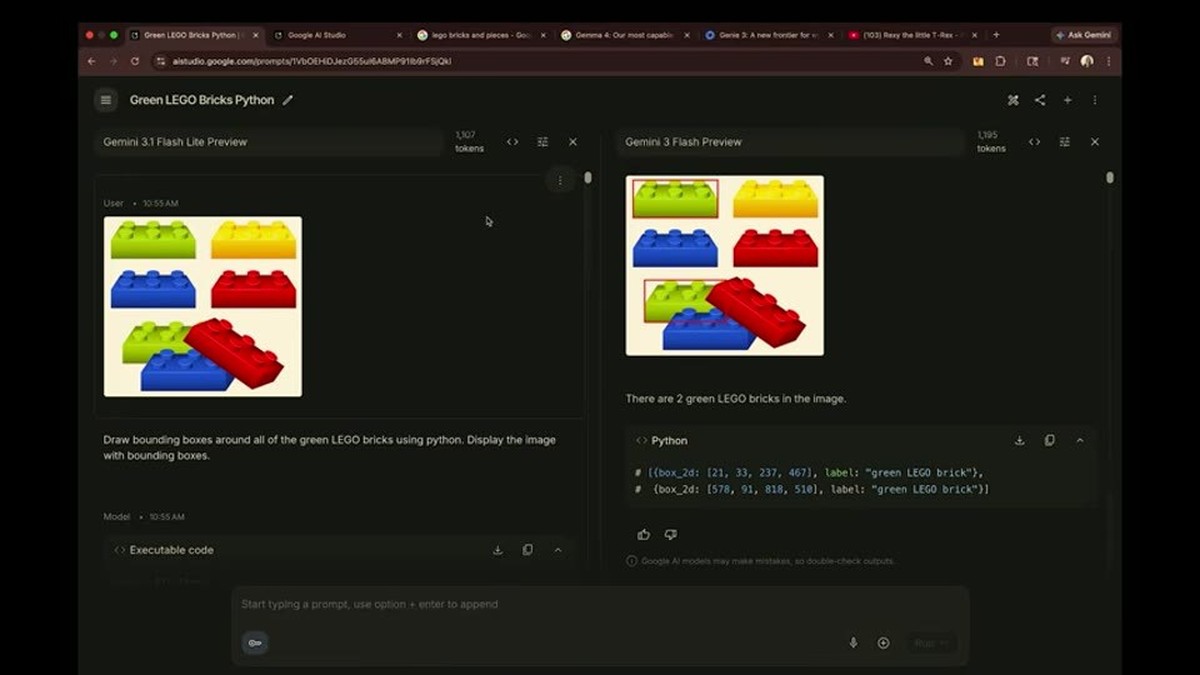Collapse the Python code block
The height and width of the screenshot is (675, 1200).
pos(1080,440)
